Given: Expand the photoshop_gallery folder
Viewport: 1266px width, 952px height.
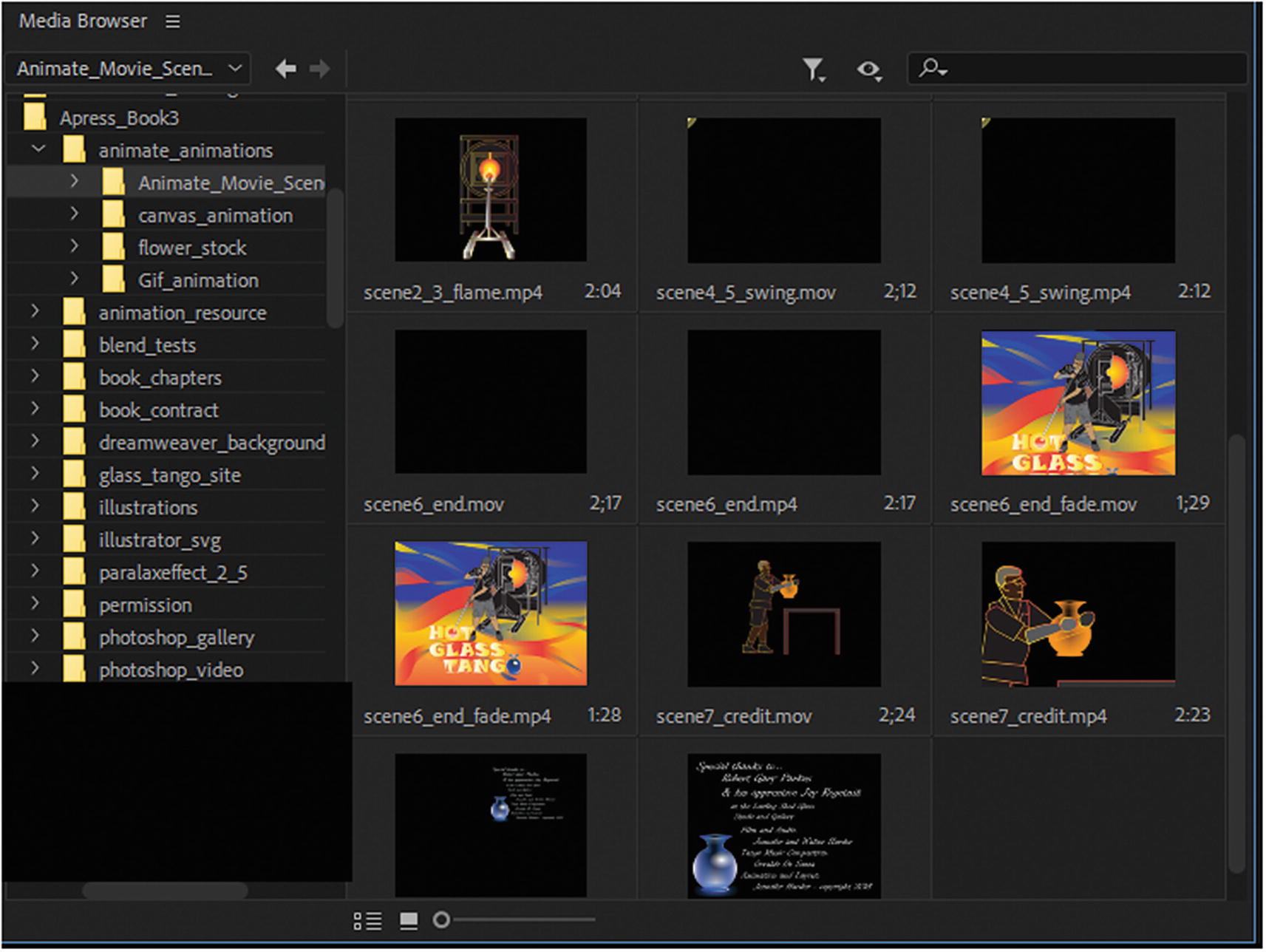Looking at the screenshot, I should point(35,636).
